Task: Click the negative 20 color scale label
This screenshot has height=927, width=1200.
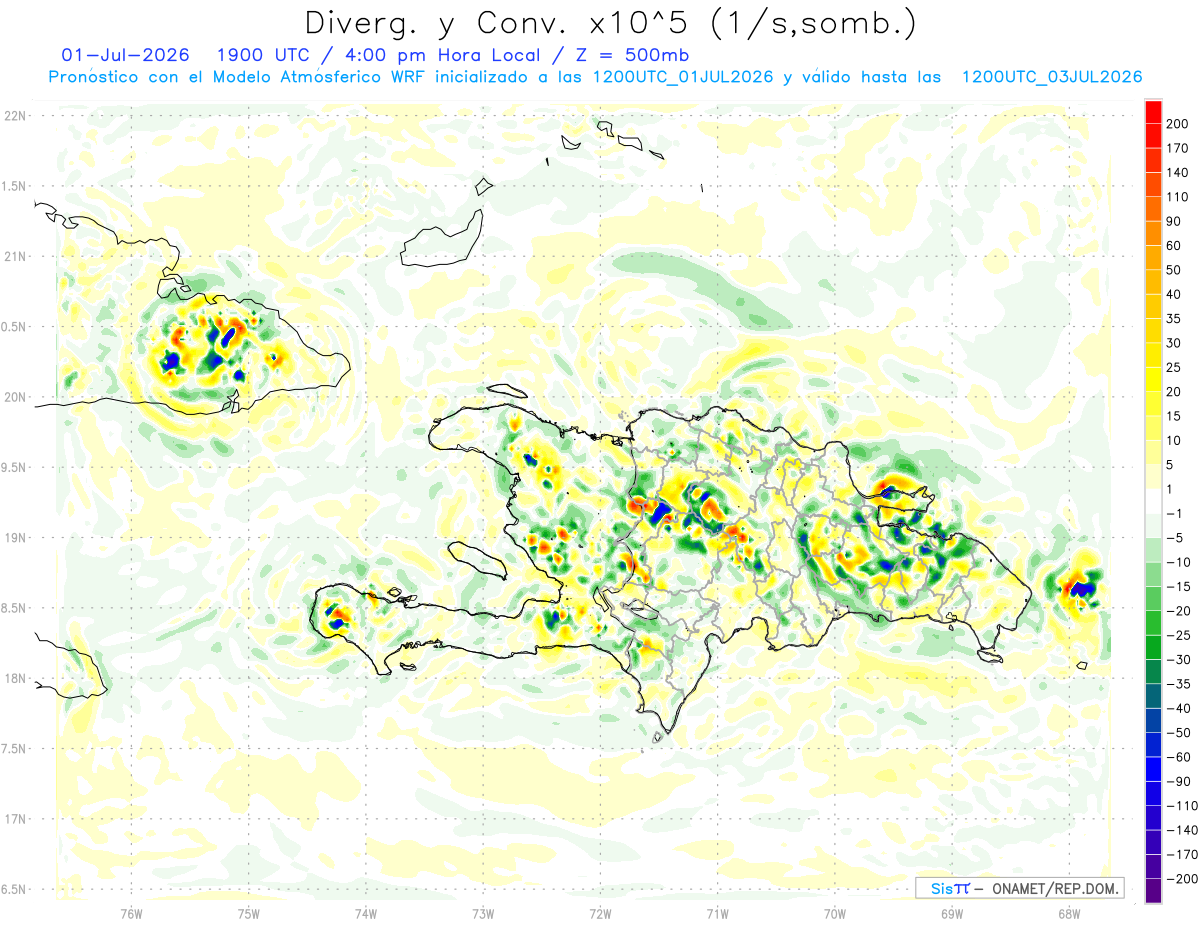Action: pos(1179,611)
